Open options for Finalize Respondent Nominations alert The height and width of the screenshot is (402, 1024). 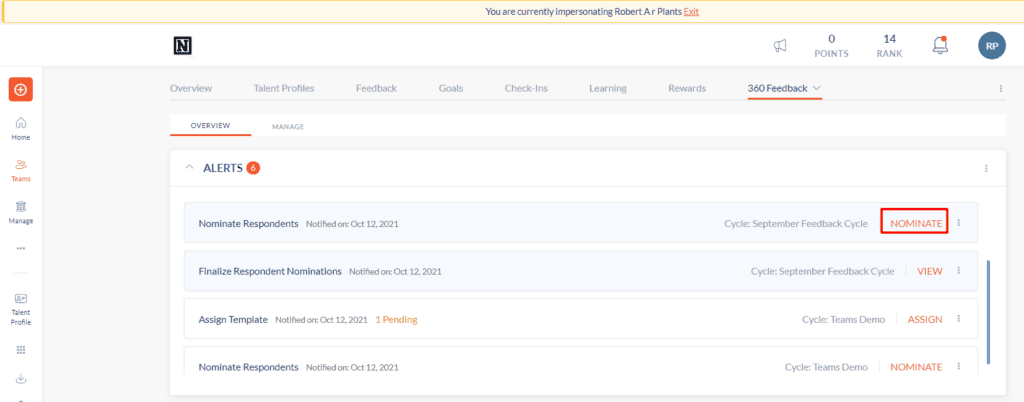click(x=959, y=271)
